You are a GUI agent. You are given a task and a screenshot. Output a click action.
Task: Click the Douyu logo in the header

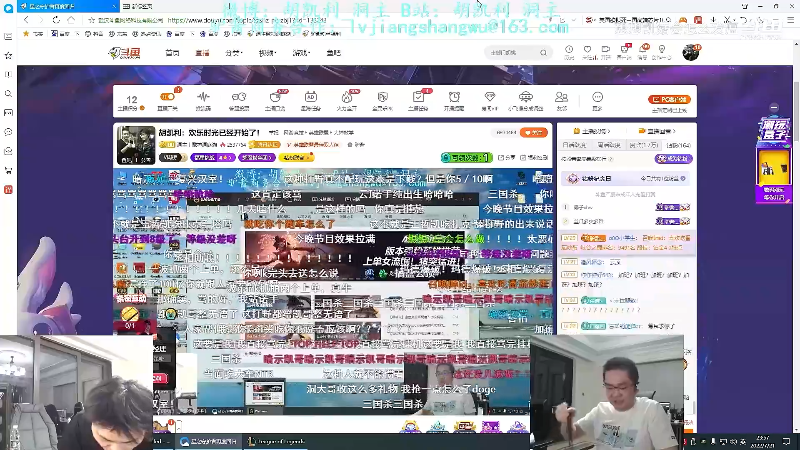[124, 53]
